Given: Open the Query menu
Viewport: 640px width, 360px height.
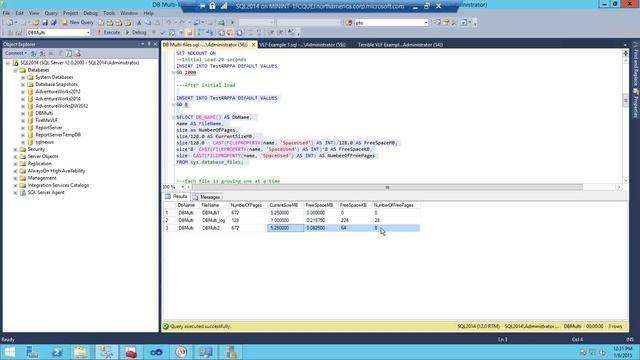Looking at the screenshot, I should tap(51, 13).
